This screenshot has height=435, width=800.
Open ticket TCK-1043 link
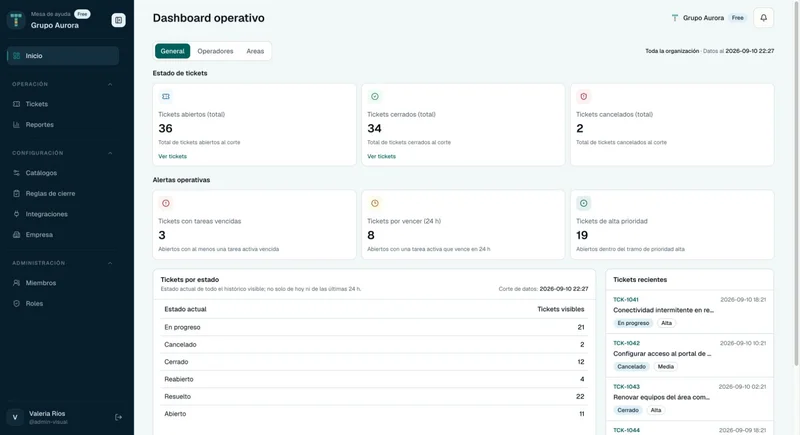[626, 387]
